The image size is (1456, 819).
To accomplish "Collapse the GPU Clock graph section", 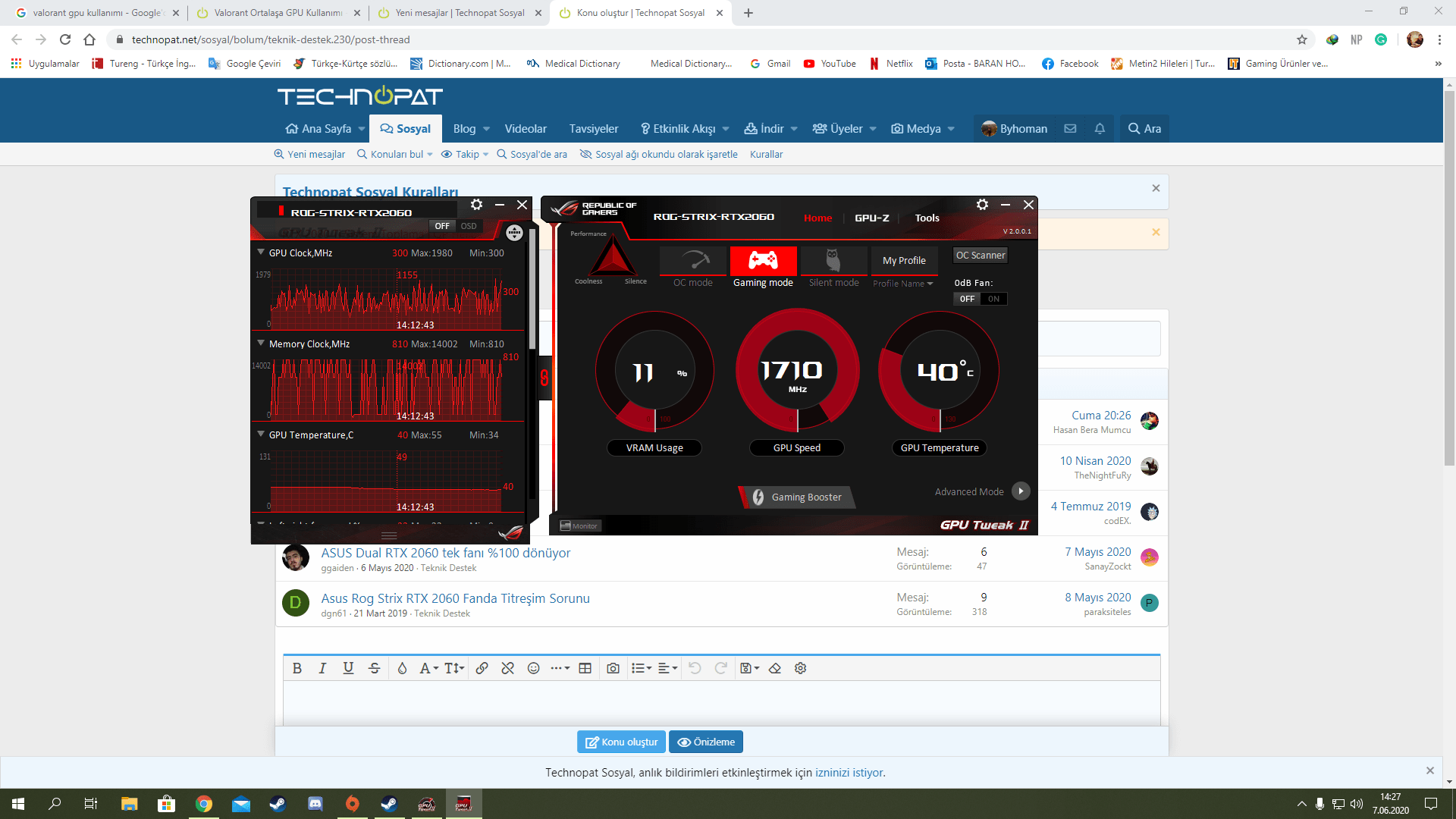I will (261, 253).
